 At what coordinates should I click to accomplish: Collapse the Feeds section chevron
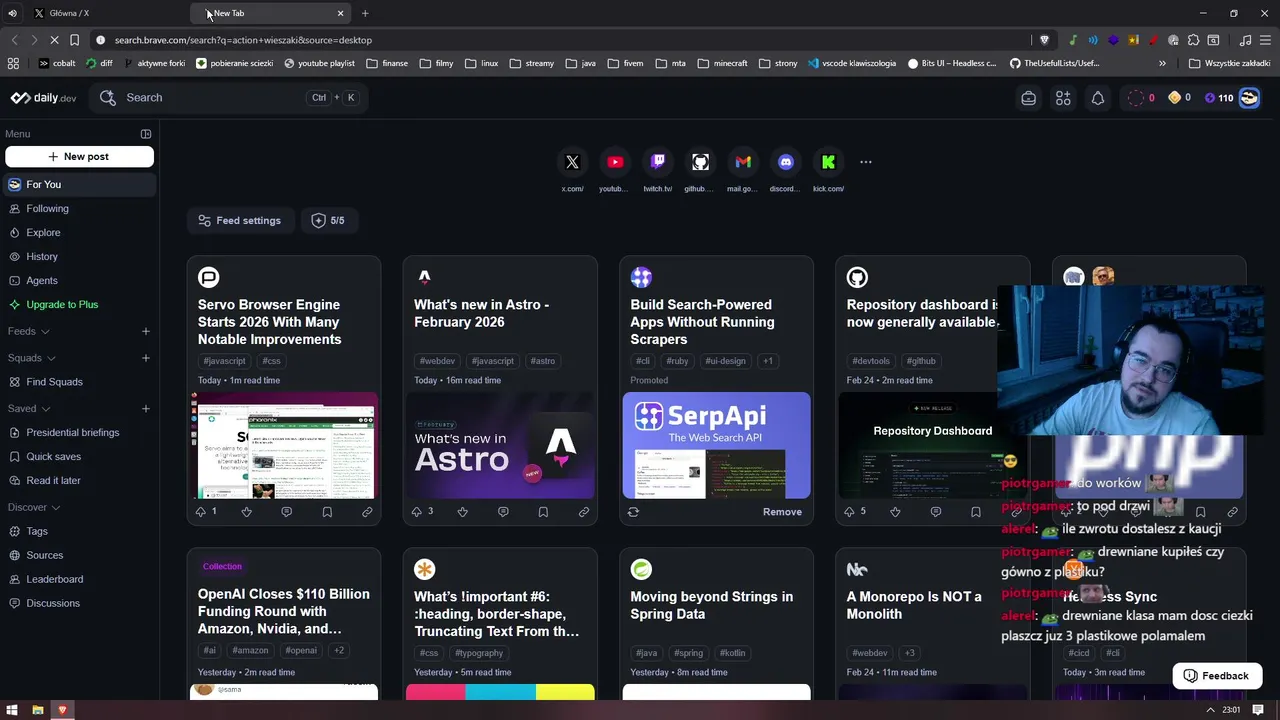45,332
